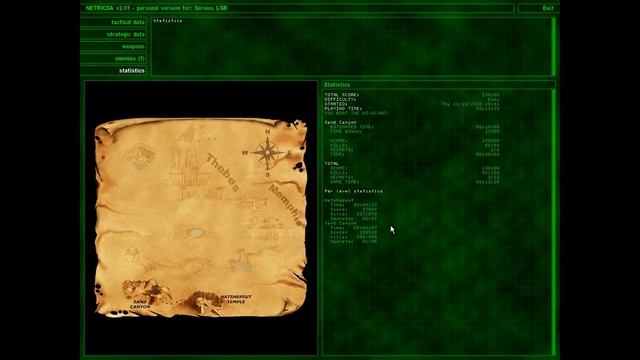Click the Statistics list entry in top panel
The image size is (640, 360).
pos(168,20)
